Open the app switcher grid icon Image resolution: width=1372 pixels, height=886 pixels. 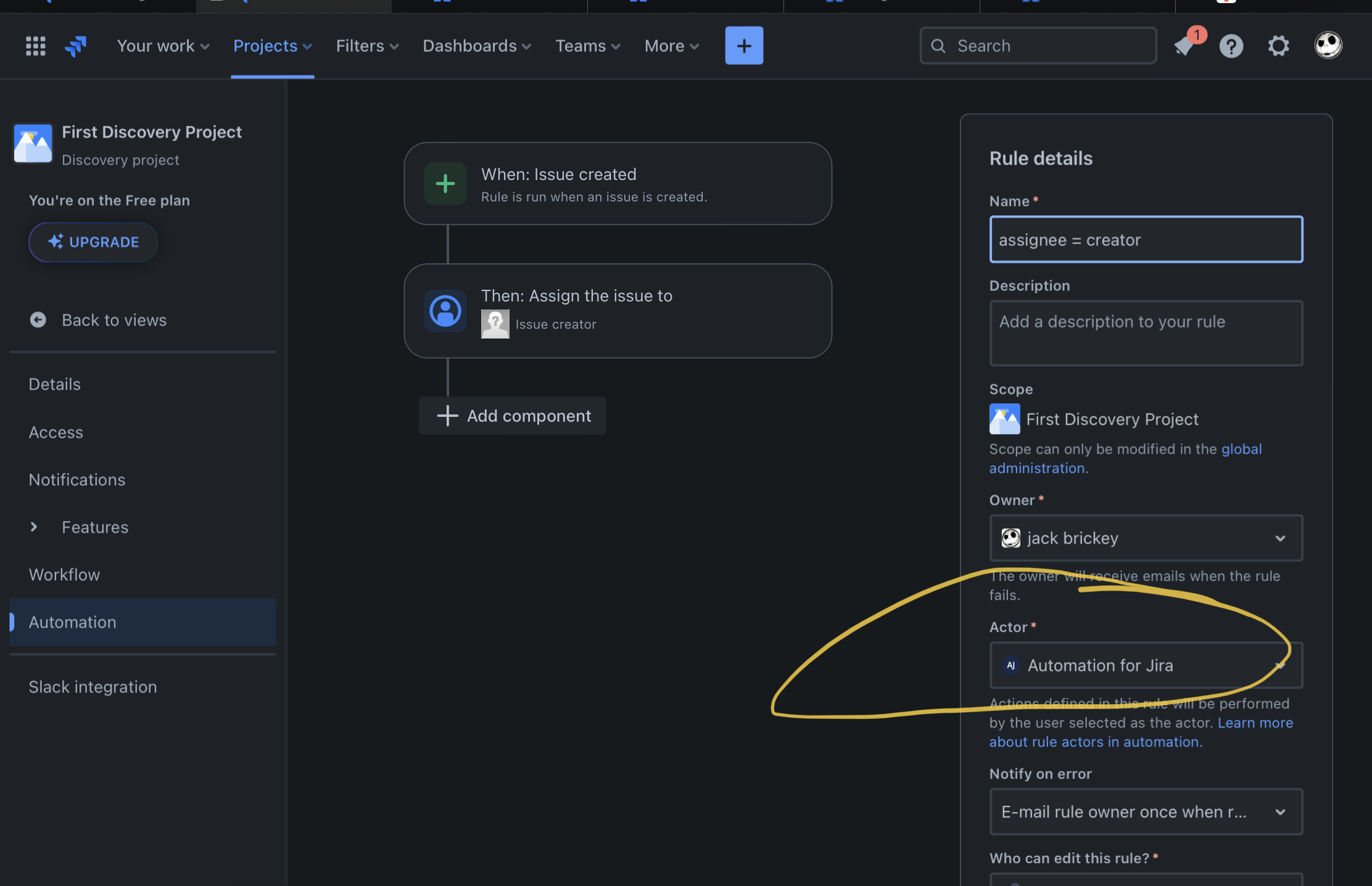(x=35, y=46)
